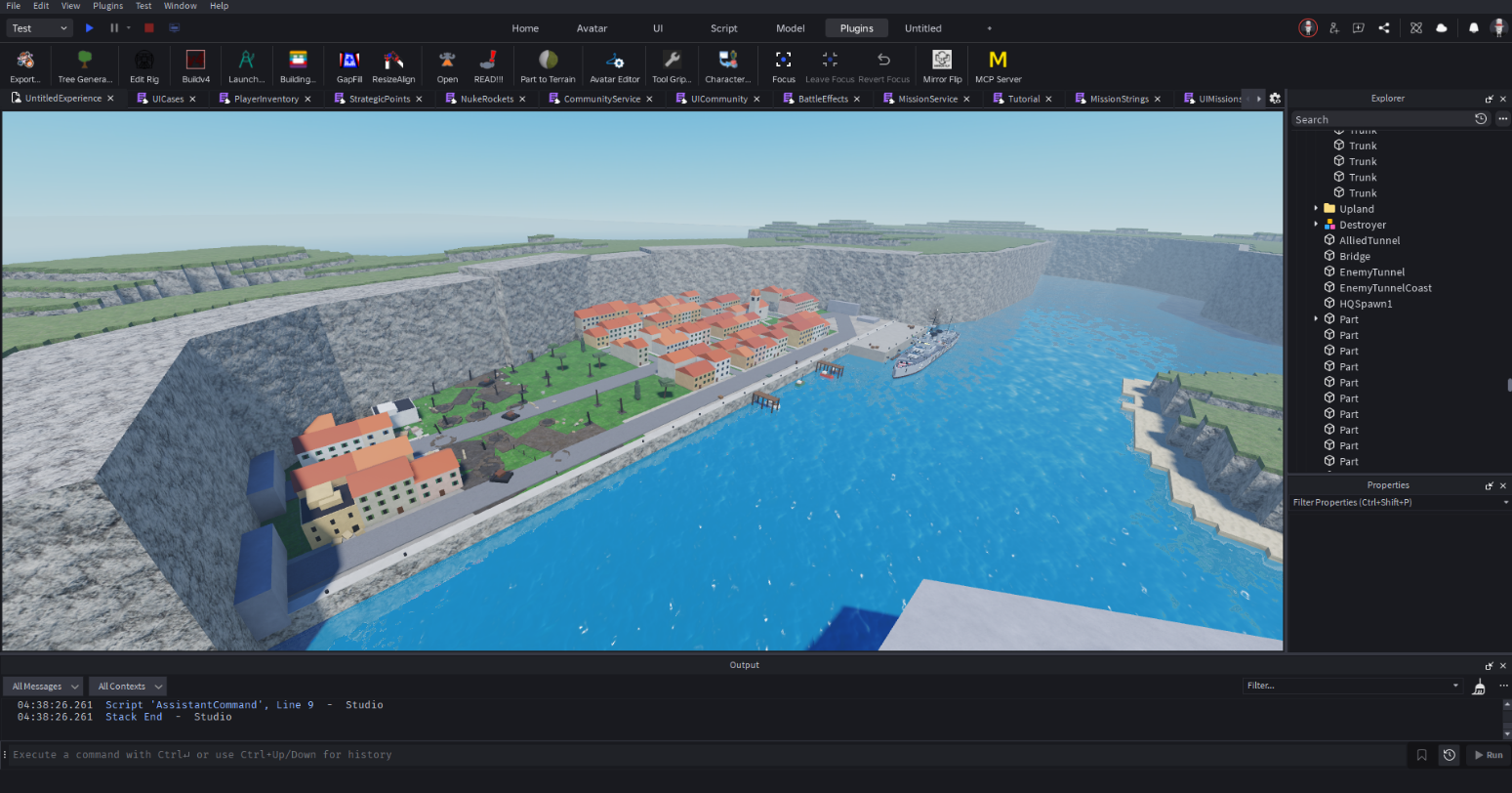
Task: Launch the Edit Rig plugin
Action: pyautogui.click(x=143, y=66)
